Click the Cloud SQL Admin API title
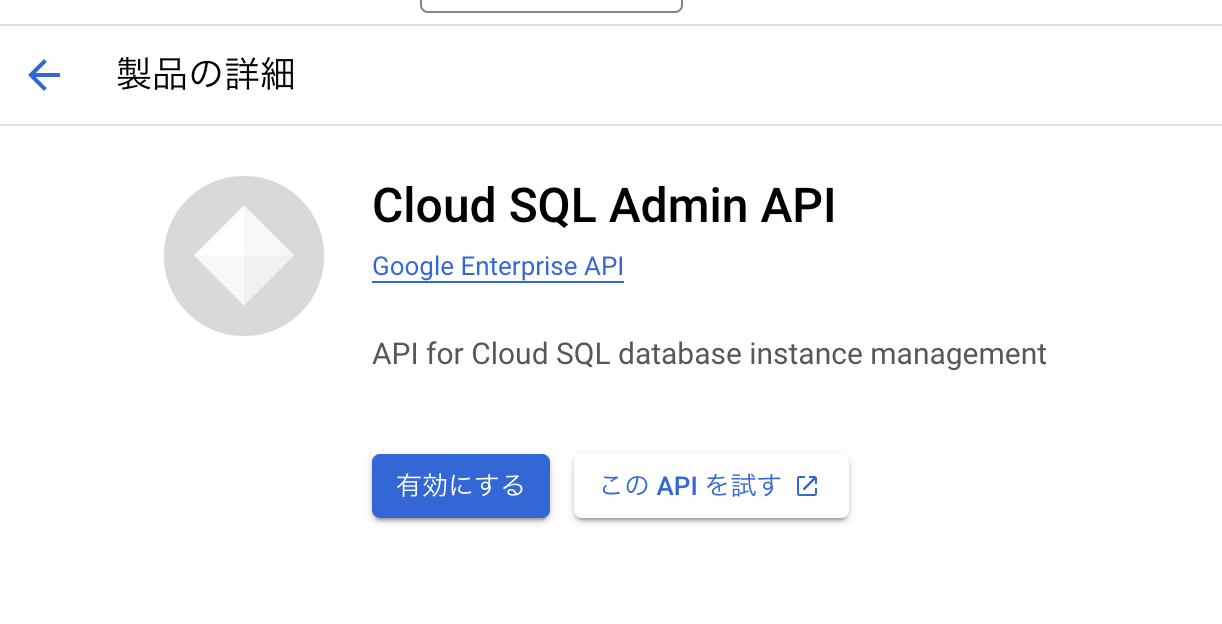The height and width of the screenshot is (624, 1222). 603,206
